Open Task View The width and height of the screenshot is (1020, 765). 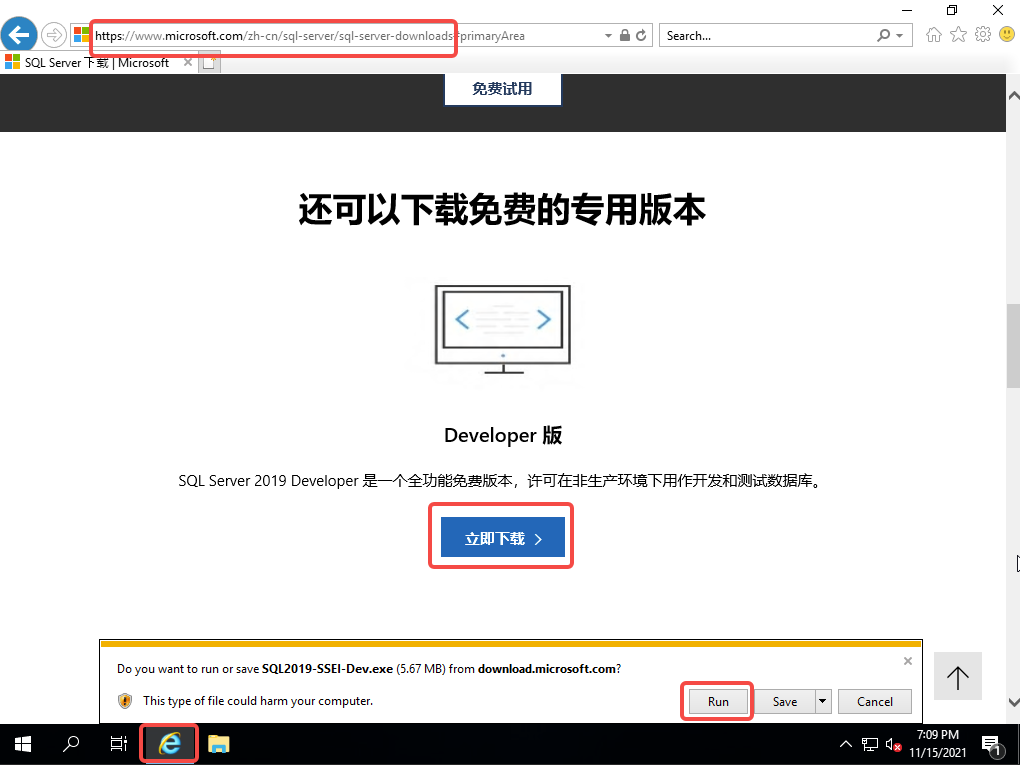pyautogui.click(x=118, y=744)
